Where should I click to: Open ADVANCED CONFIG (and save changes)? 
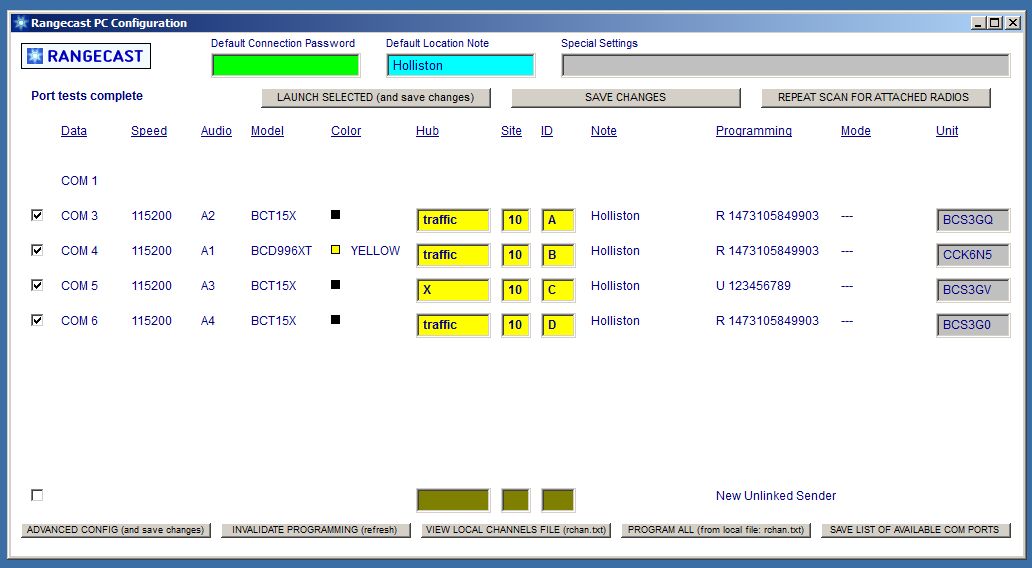116,530
